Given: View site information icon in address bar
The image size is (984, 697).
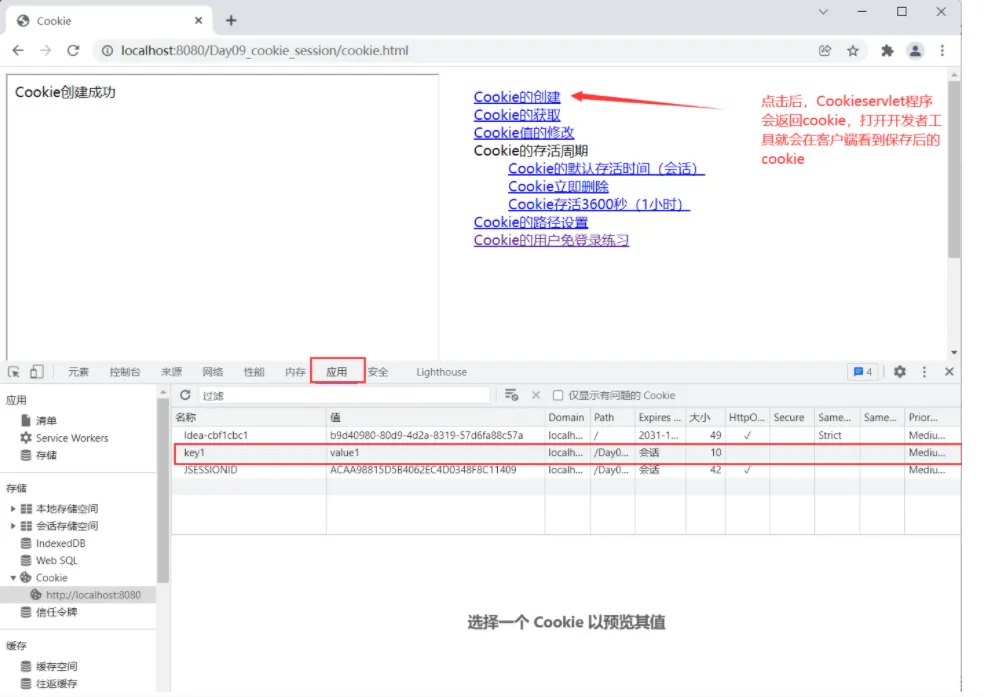Looking at the screenshot, I should pos(107,51).
